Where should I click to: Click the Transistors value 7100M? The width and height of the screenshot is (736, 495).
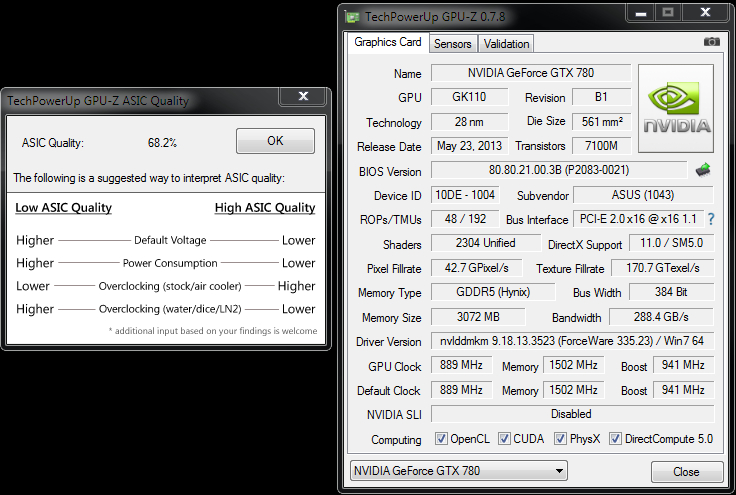point(601,146)
